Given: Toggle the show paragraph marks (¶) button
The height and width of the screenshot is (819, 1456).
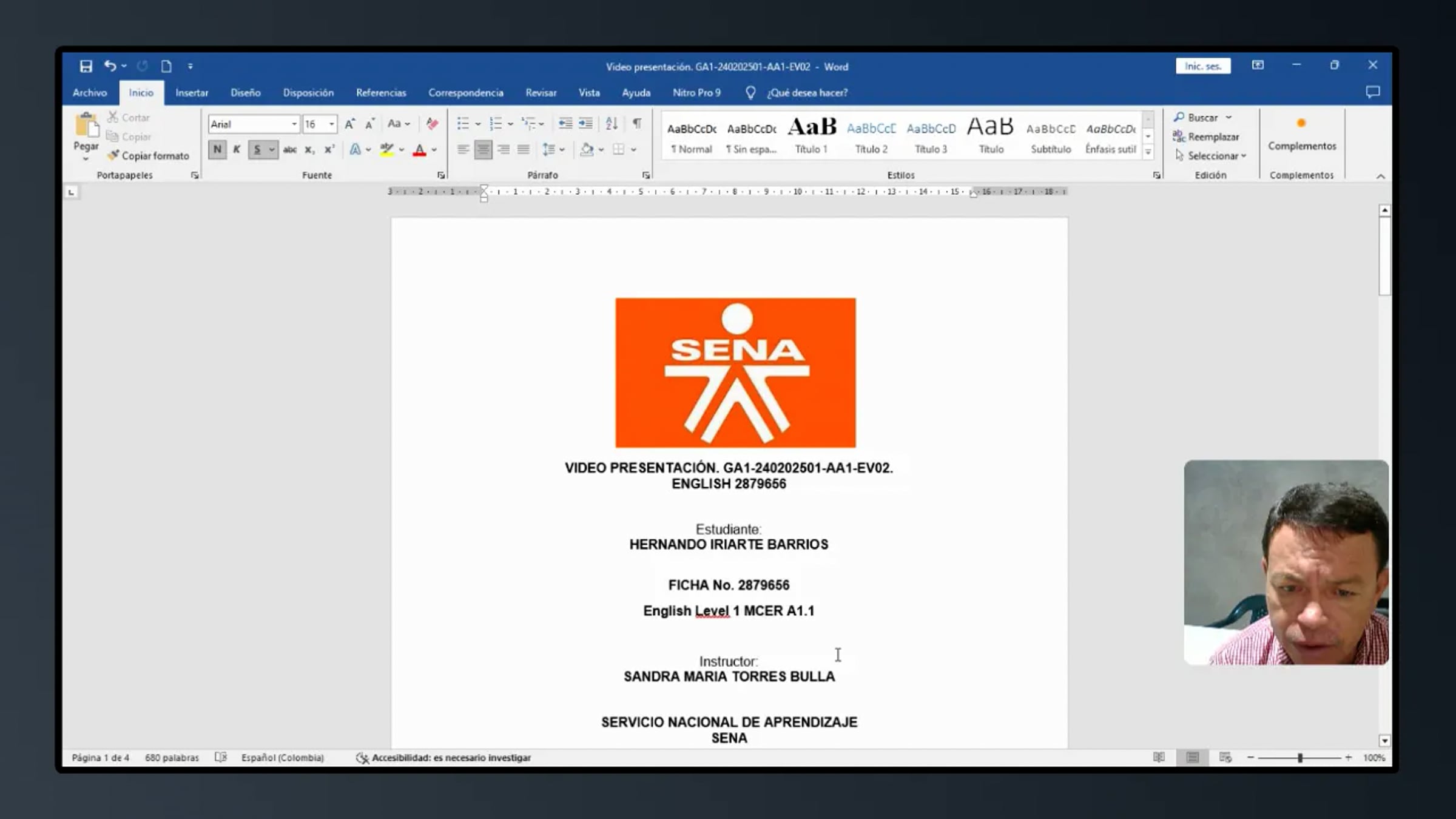Looking at the screenshot, I should click(637, 124).
